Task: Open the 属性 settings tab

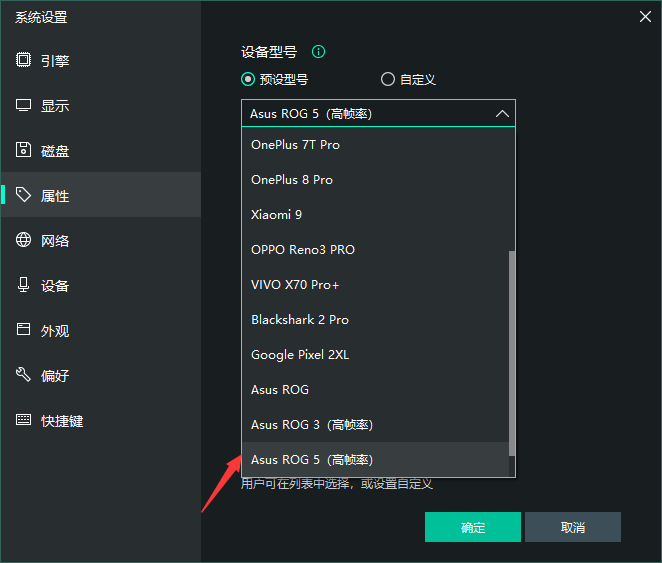Action: tap(55, 196)
